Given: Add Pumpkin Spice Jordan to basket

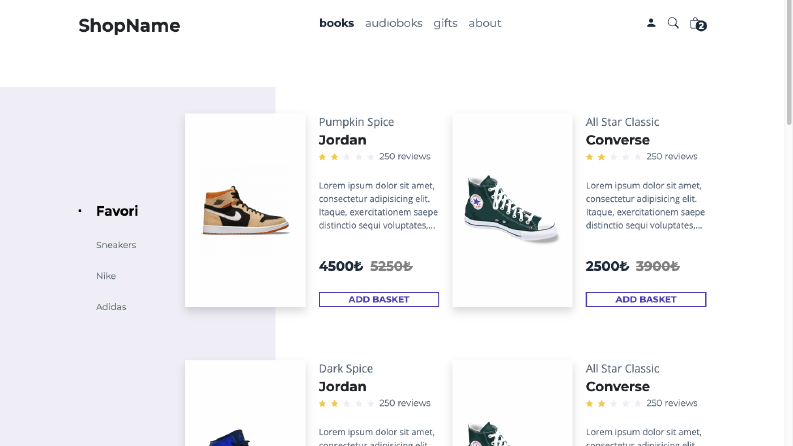Looking at the screenshot, I should point(379,299).
